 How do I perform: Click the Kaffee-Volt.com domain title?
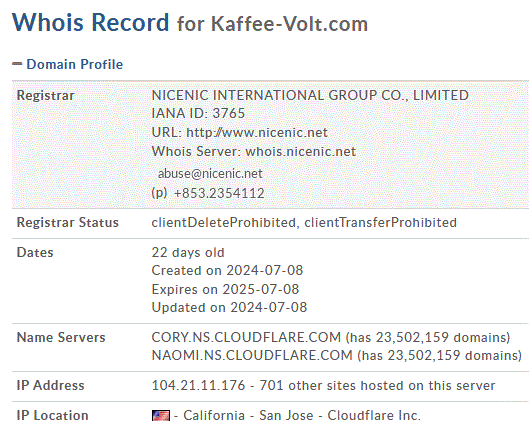pos(289,24)
